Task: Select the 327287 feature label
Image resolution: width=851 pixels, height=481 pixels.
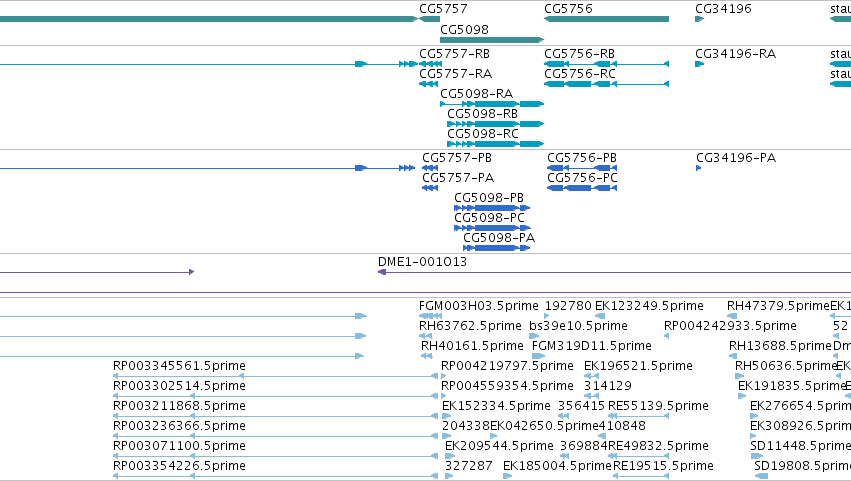Action: coord(469,467)
